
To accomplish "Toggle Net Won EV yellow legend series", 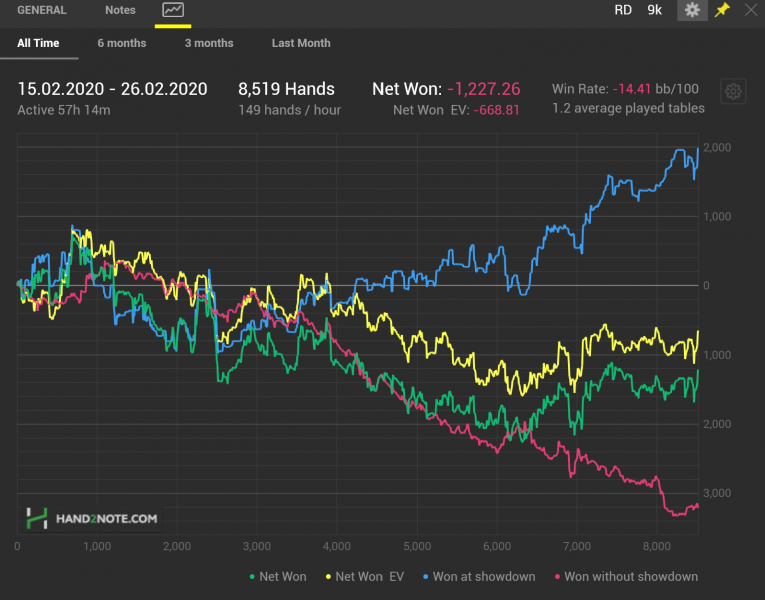I will pyautogui.click(x=364, y=576).
